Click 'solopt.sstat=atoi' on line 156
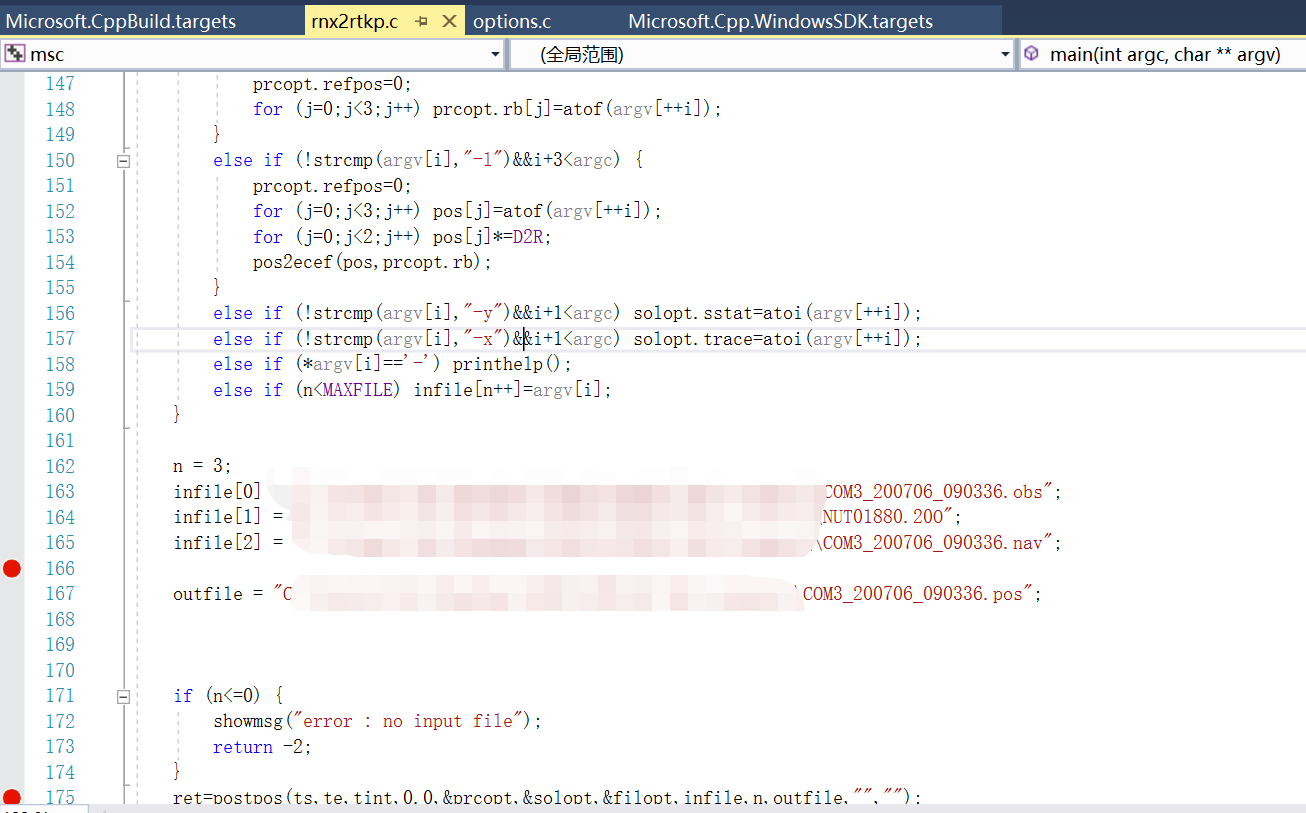The width and height of the screenshot is (1306, 813). click(718, 313)
